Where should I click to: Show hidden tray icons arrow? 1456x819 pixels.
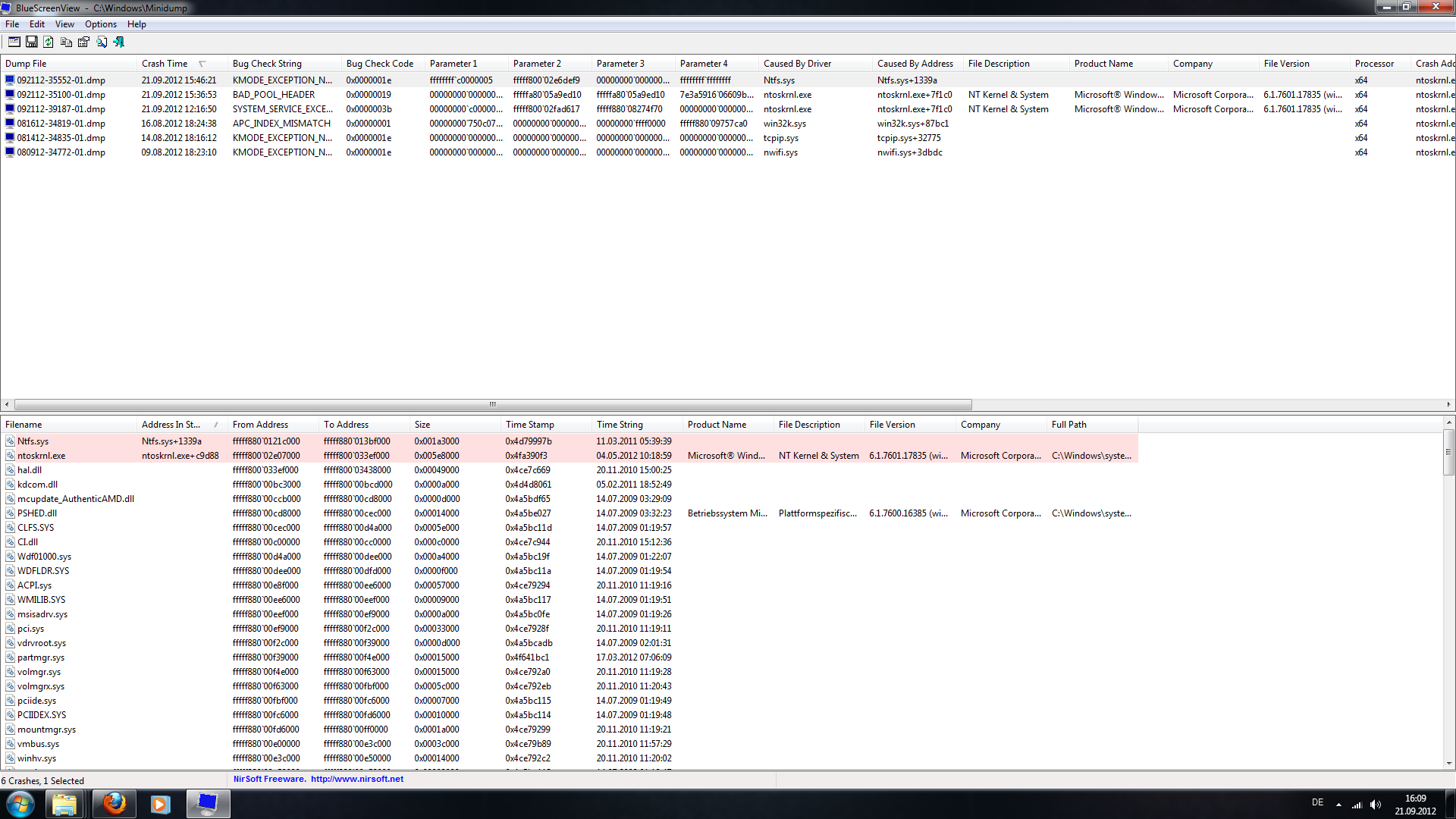tap(1338, 805)
